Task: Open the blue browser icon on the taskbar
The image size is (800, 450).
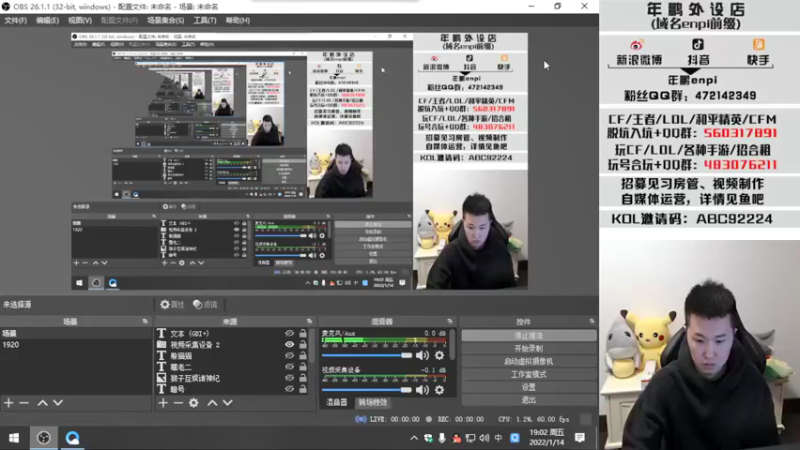Action: 72,438
